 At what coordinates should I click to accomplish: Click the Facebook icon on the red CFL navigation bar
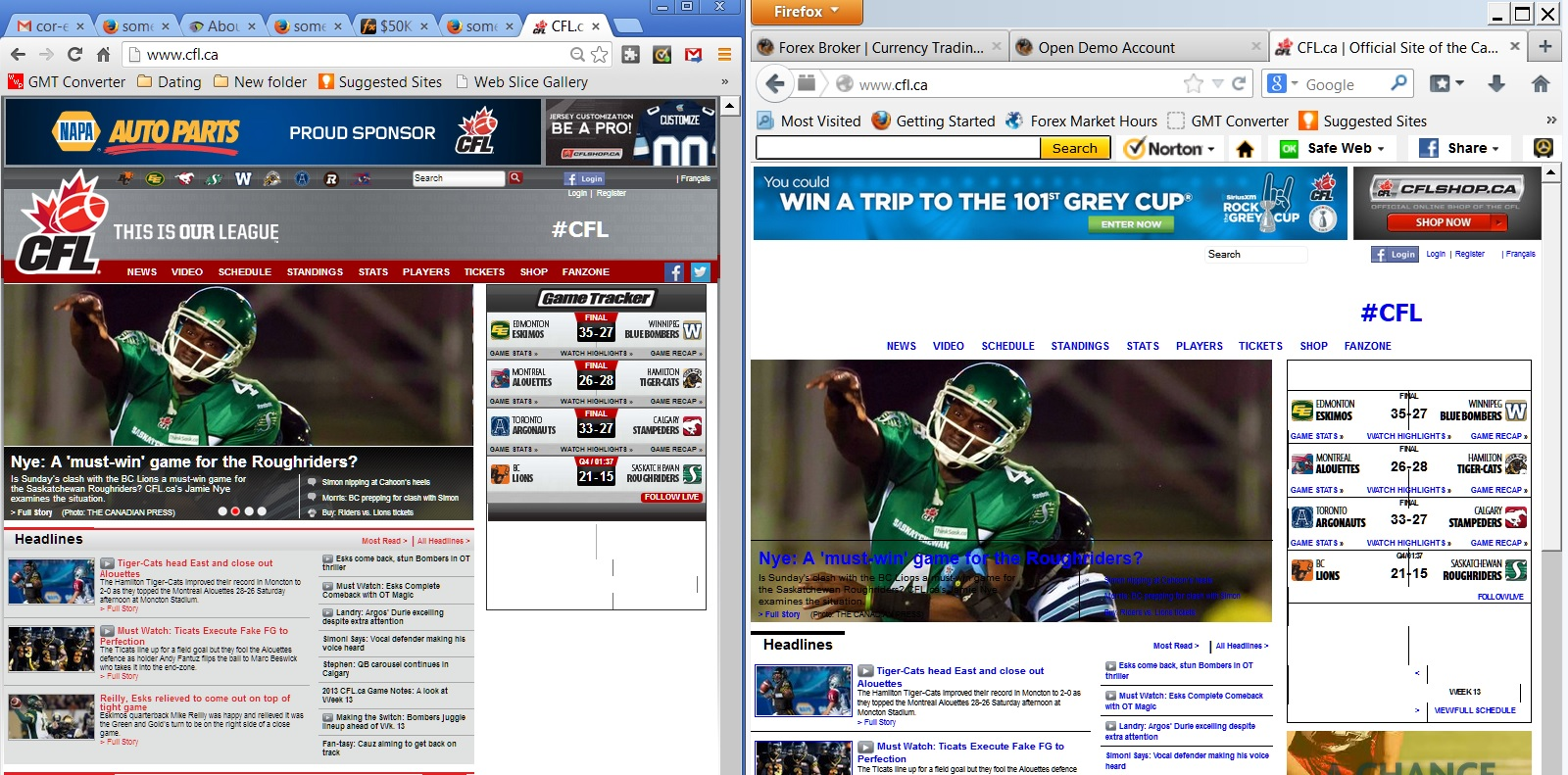tap(674, 272)
